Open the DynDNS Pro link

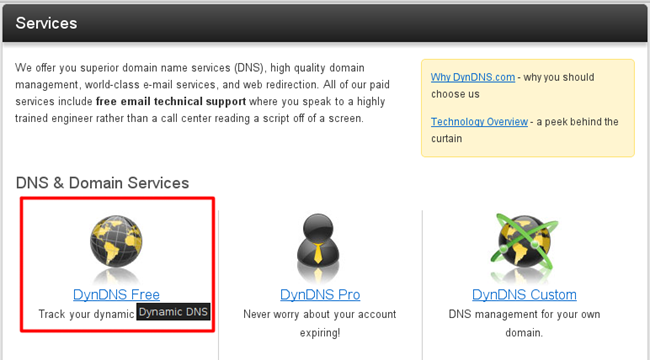point(320,294)
